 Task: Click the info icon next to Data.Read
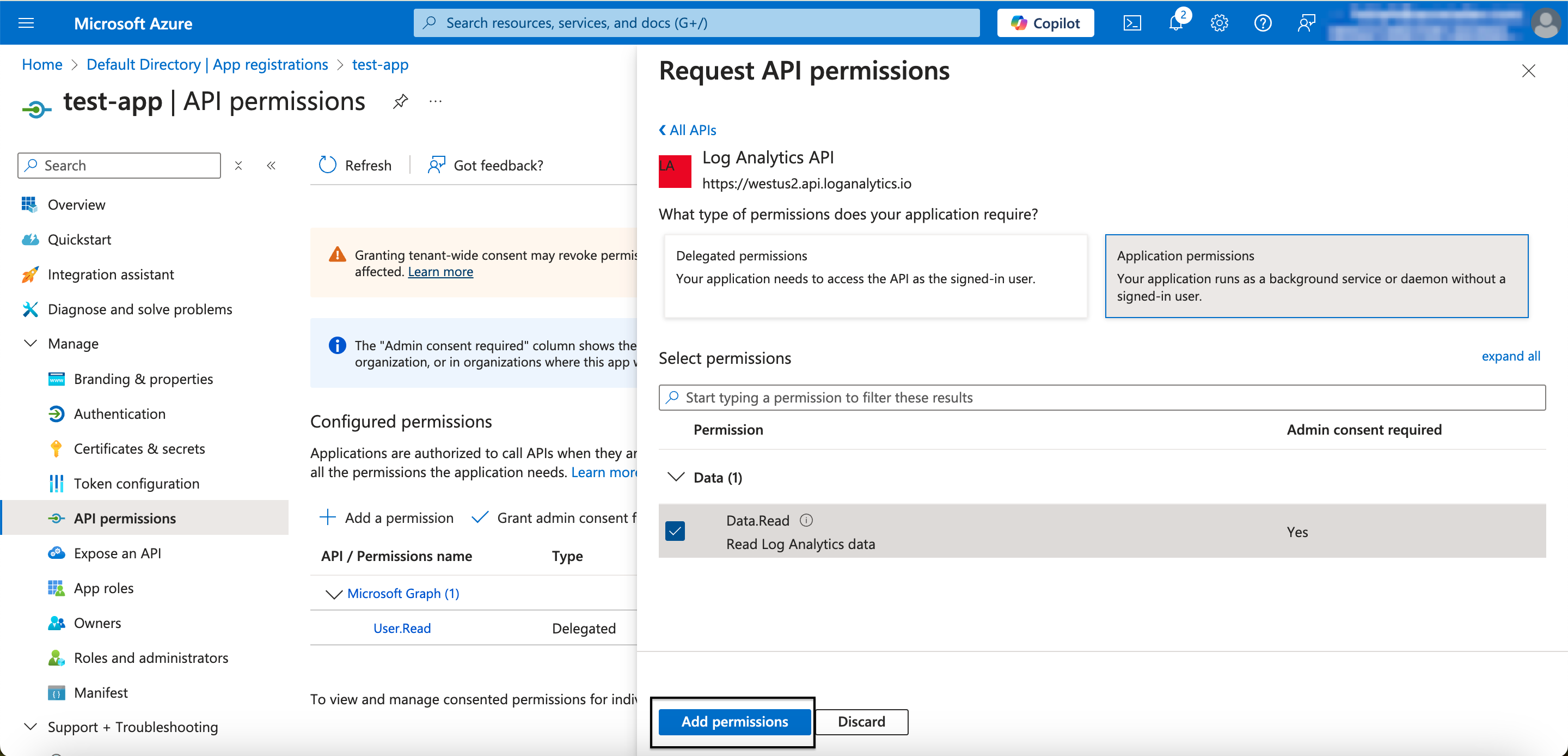(806, 520)
